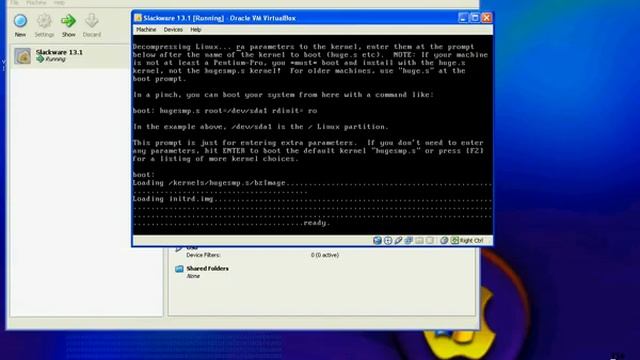Click the hard disk activity status icon
The height and width of the screenshot is (360, 640).
pyautogui.click(x=378, y=240)
